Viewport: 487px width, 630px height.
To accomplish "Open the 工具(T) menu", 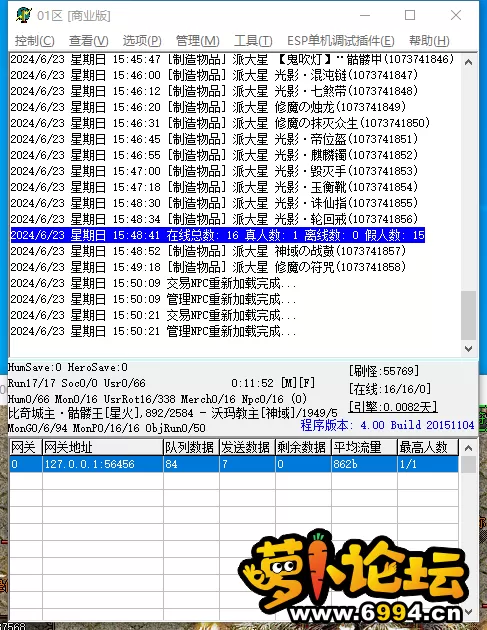I will click(x=253, y=41).
